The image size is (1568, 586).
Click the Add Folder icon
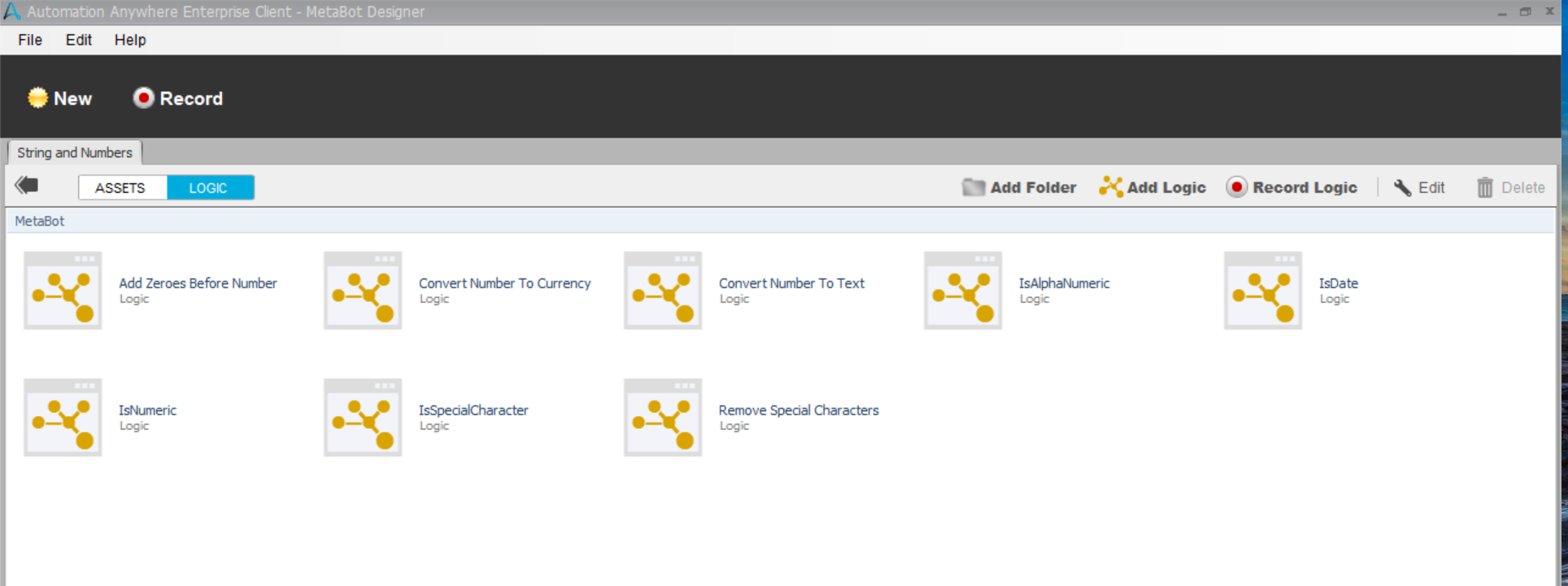[973, 187]
